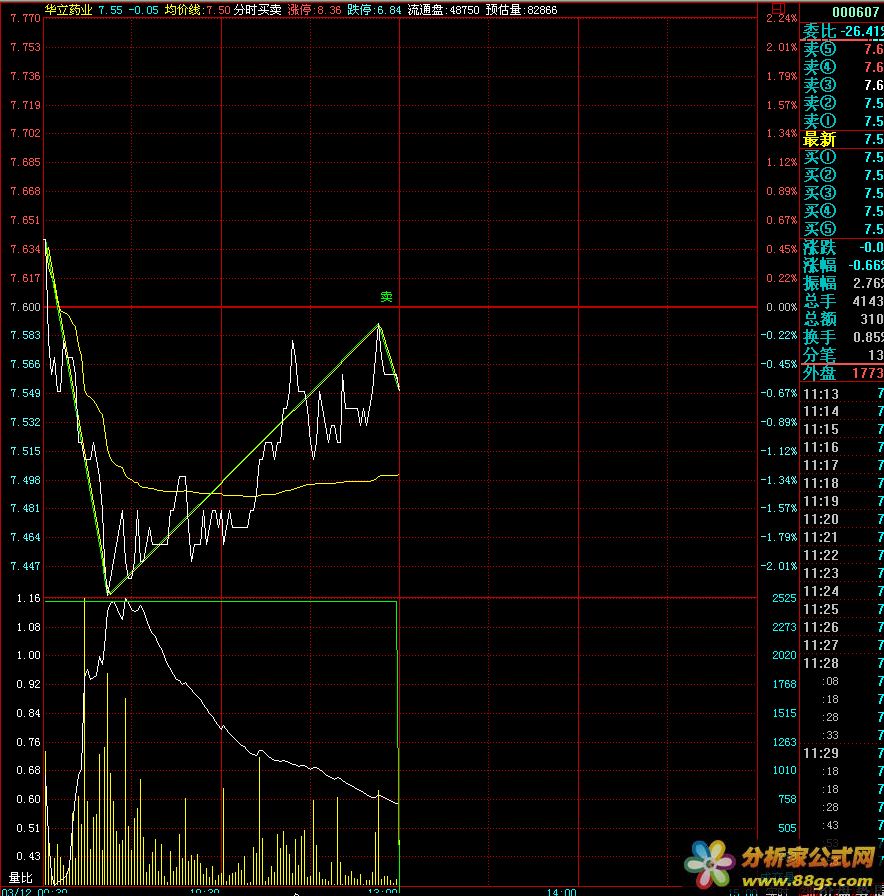Click the 量比 volume ratio label
This screenshot has width=884, height=896.
pos(21,878)
